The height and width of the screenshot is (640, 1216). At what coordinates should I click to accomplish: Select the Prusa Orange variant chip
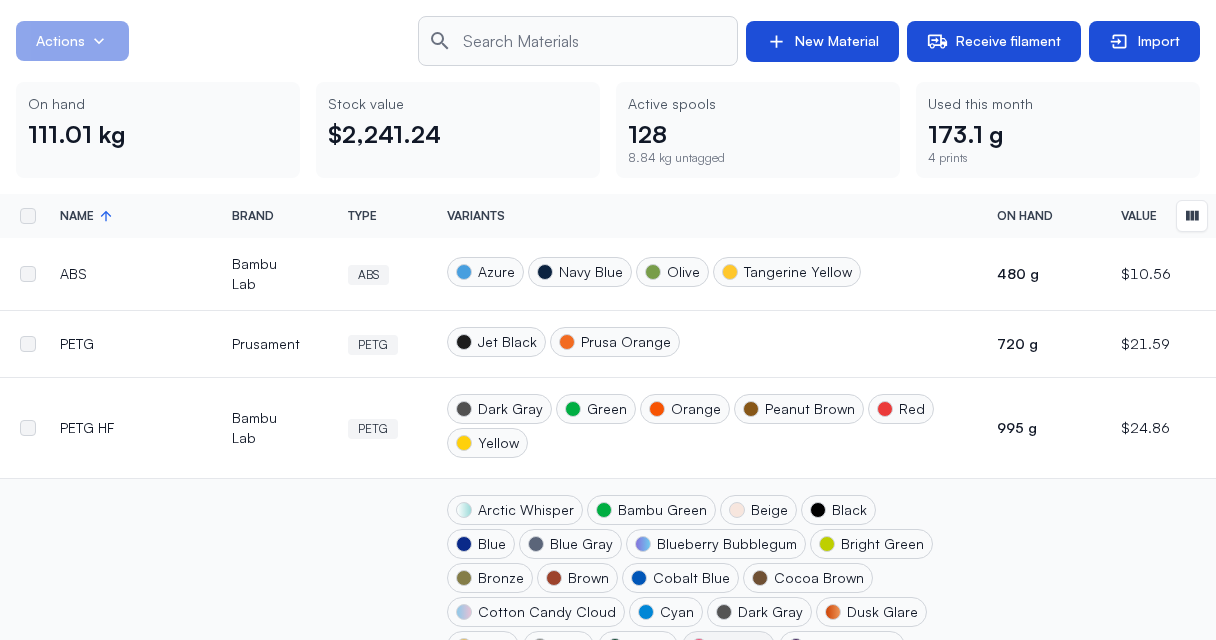pyautogui.click(x=615, y=342)
